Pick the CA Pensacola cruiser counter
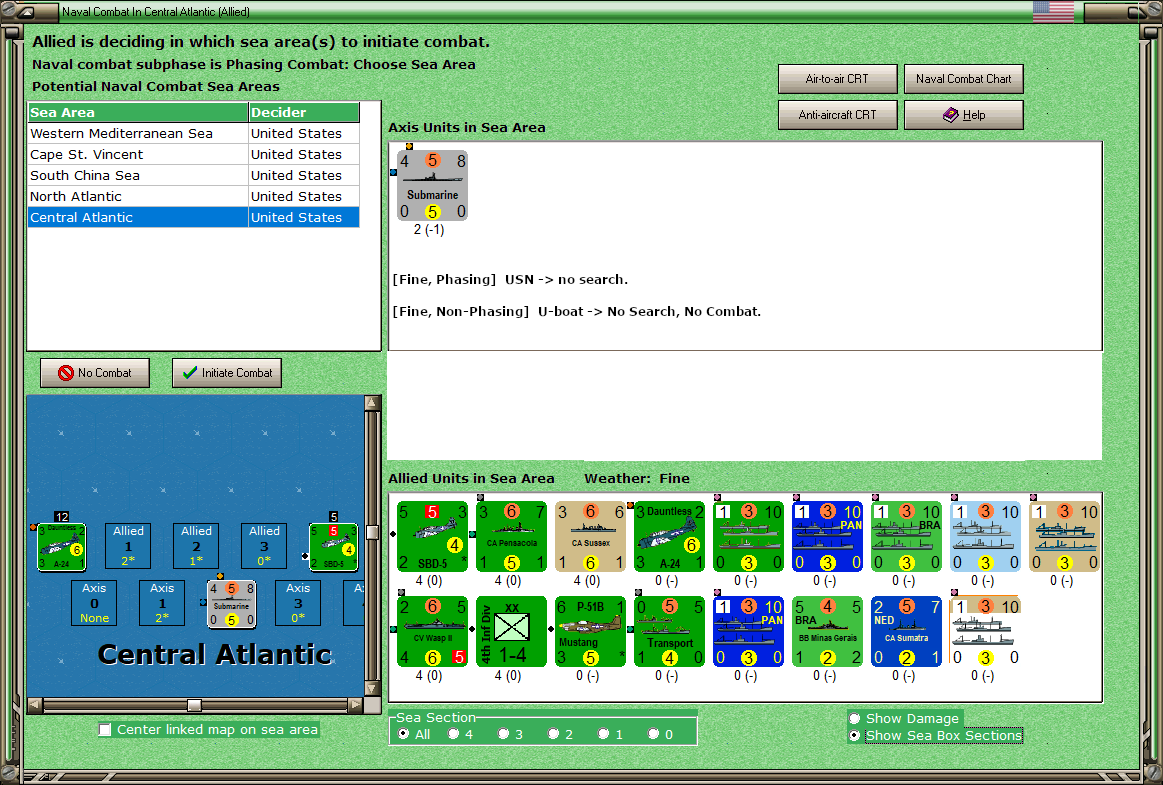The image size is (1163, 785). click(512, 536)
